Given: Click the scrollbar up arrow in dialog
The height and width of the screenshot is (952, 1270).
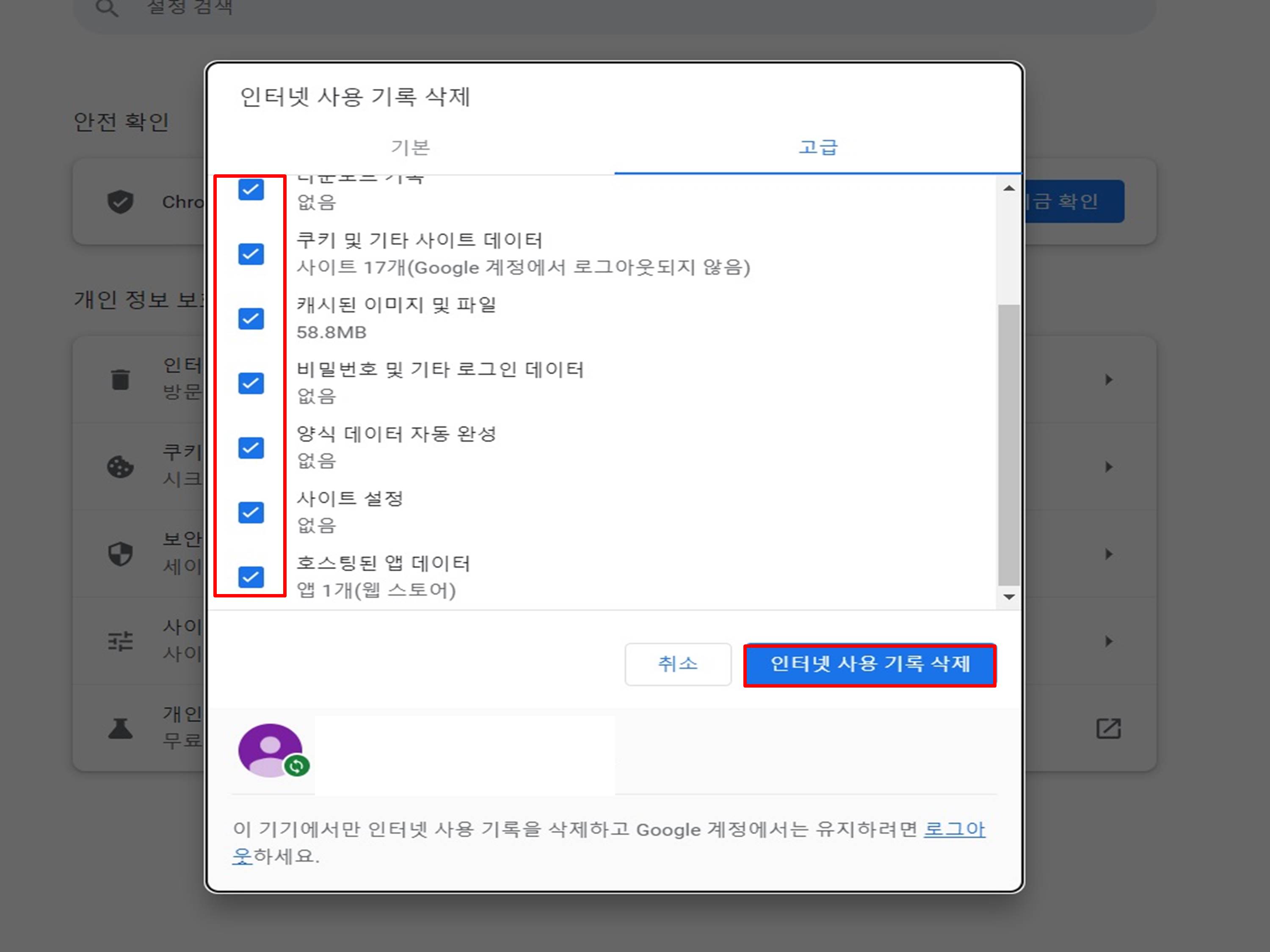Looking at the screenshot, I should click(x=1009, y=188).
